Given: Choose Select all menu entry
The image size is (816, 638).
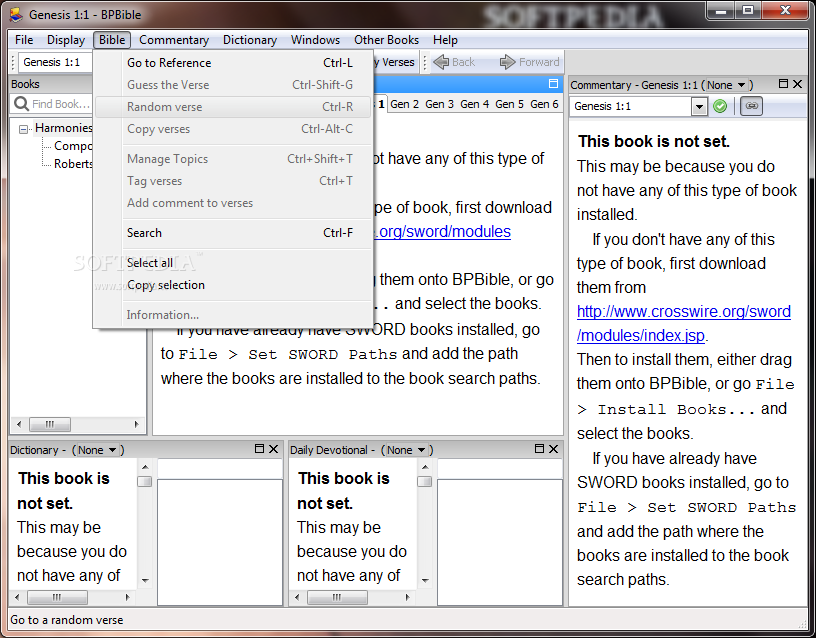Looking at the screenshot, I should [233, 263].
